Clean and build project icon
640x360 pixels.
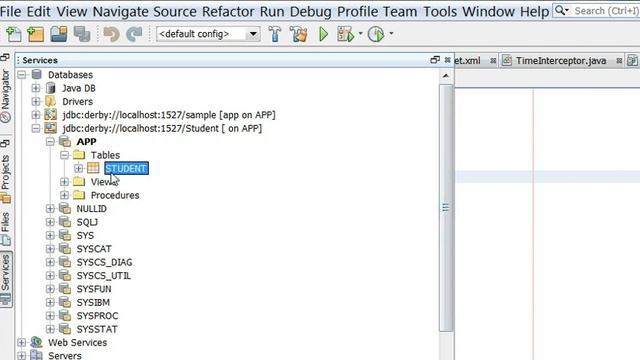[298, 34]
